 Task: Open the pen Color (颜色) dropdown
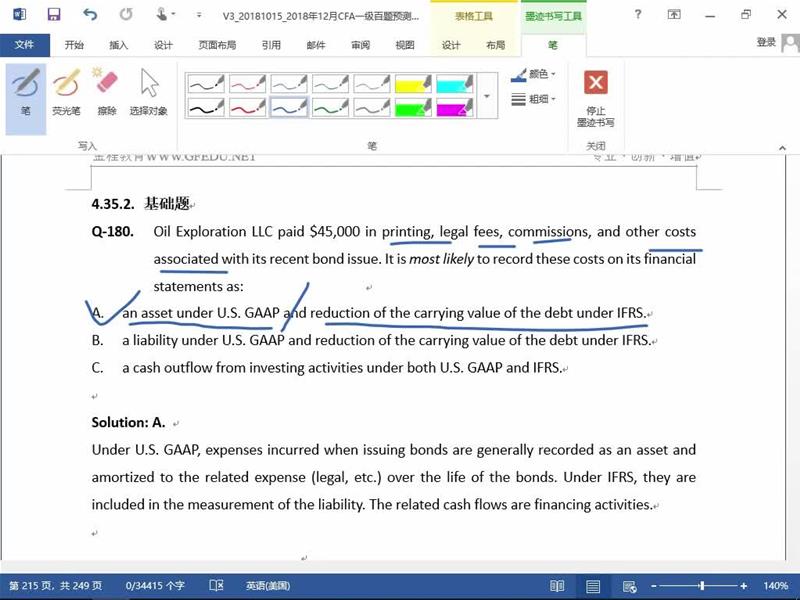[534, 74]
